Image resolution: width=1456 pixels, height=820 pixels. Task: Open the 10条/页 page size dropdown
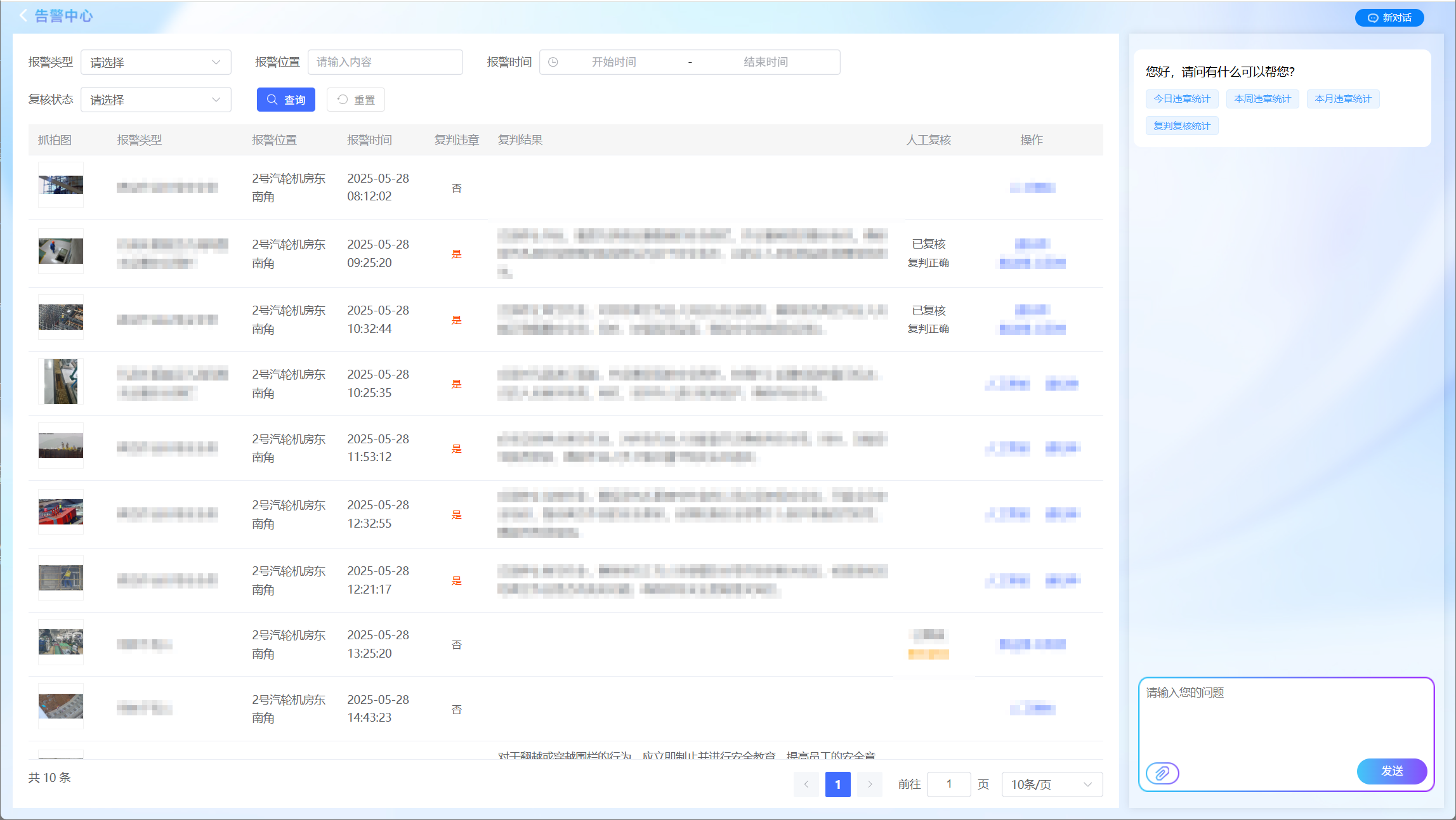pos(1051,784)
